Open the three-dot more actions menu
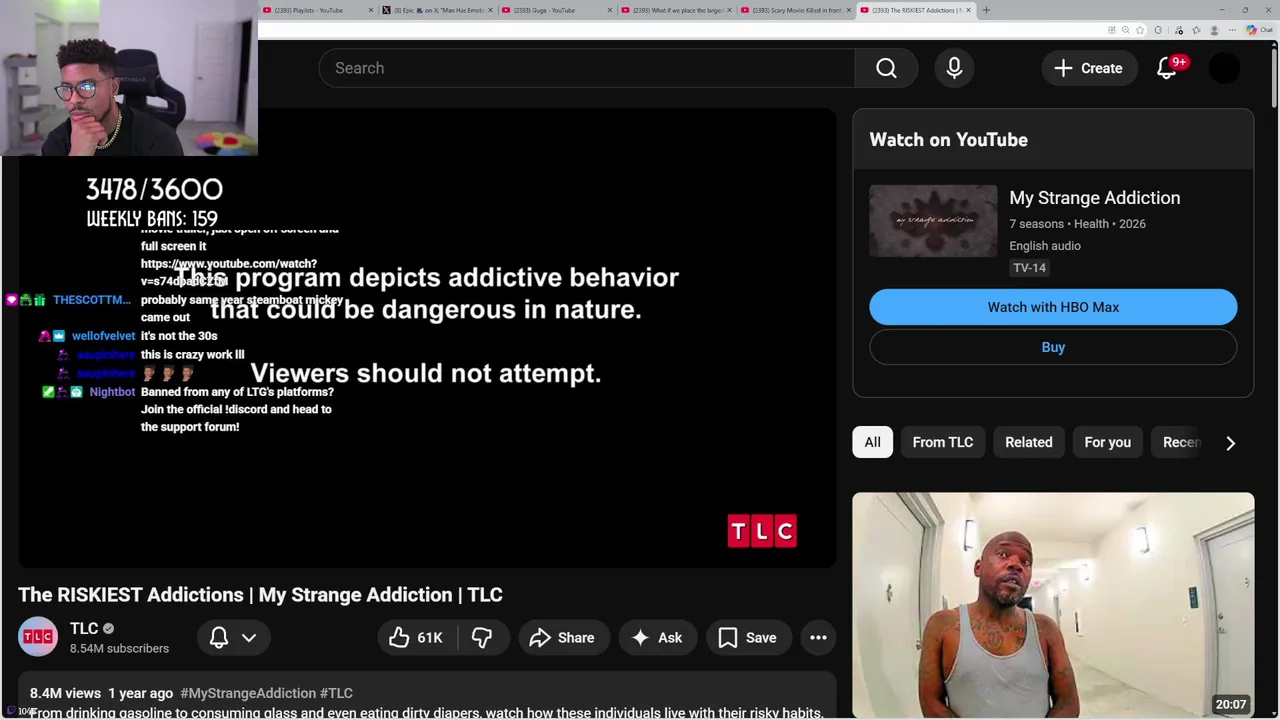 point(818,637)
